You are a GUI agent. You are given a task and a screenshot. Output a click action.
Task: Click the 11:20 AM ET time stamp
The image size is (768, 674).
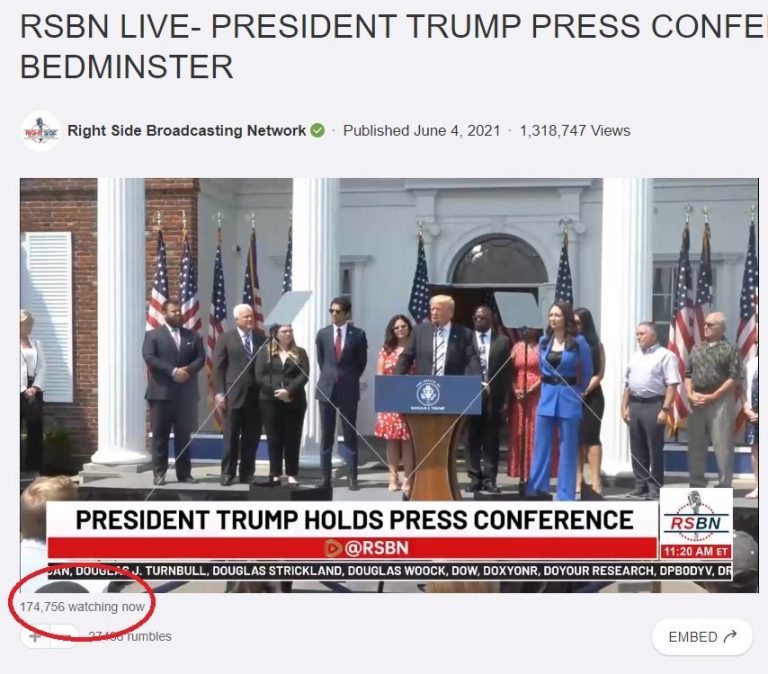point(696,552)
